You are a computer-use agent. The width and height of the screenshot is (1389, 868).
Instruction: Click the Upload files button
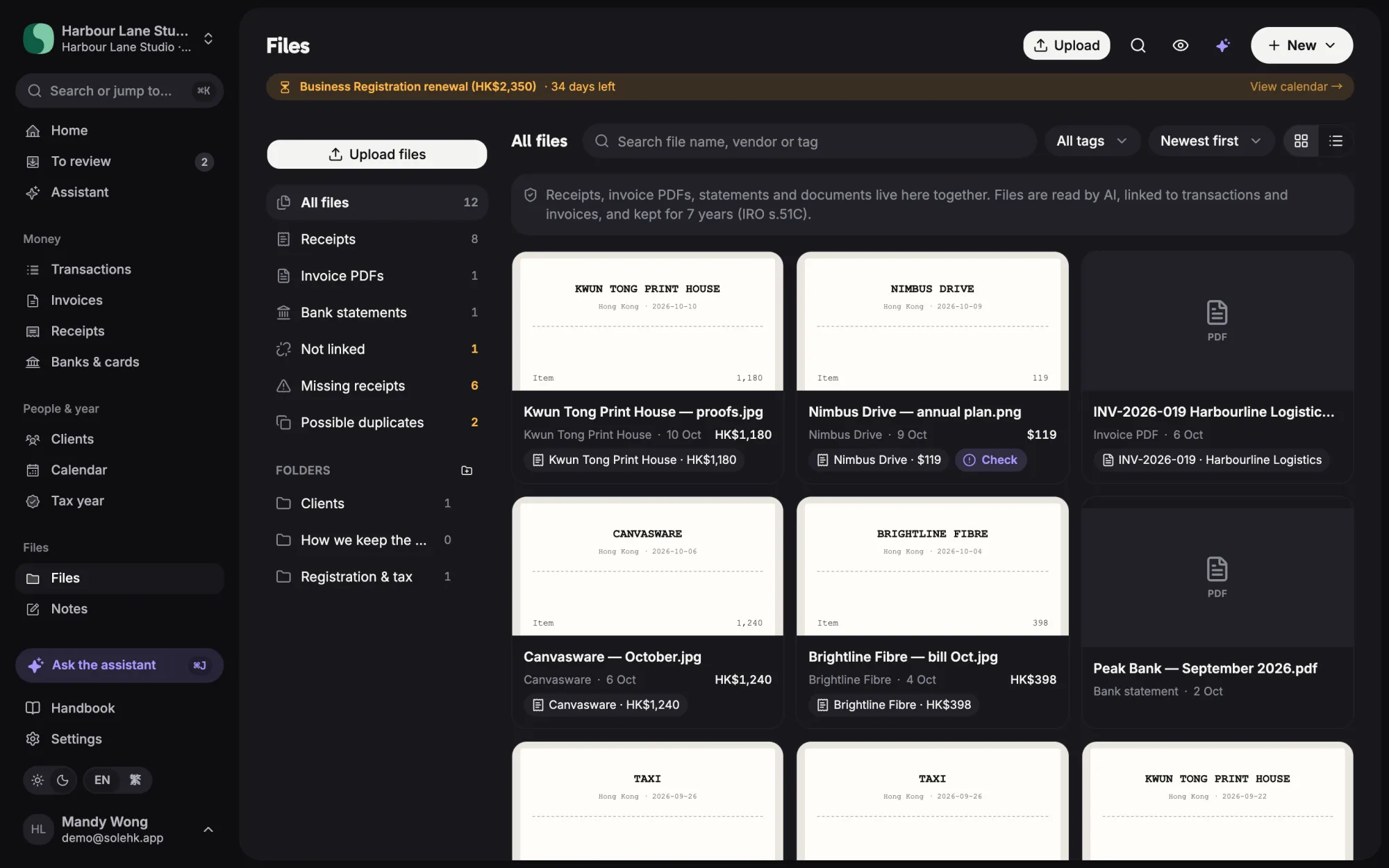click(x=376, y=154)
